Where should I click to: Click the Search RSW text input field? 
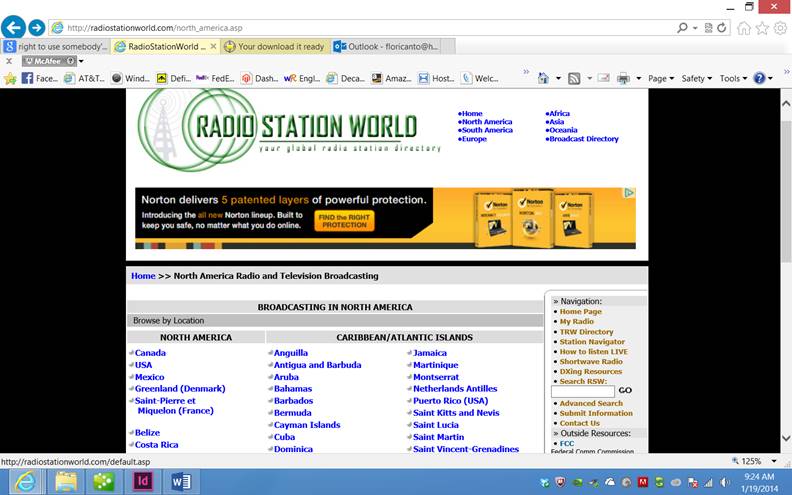click(583, 391)
